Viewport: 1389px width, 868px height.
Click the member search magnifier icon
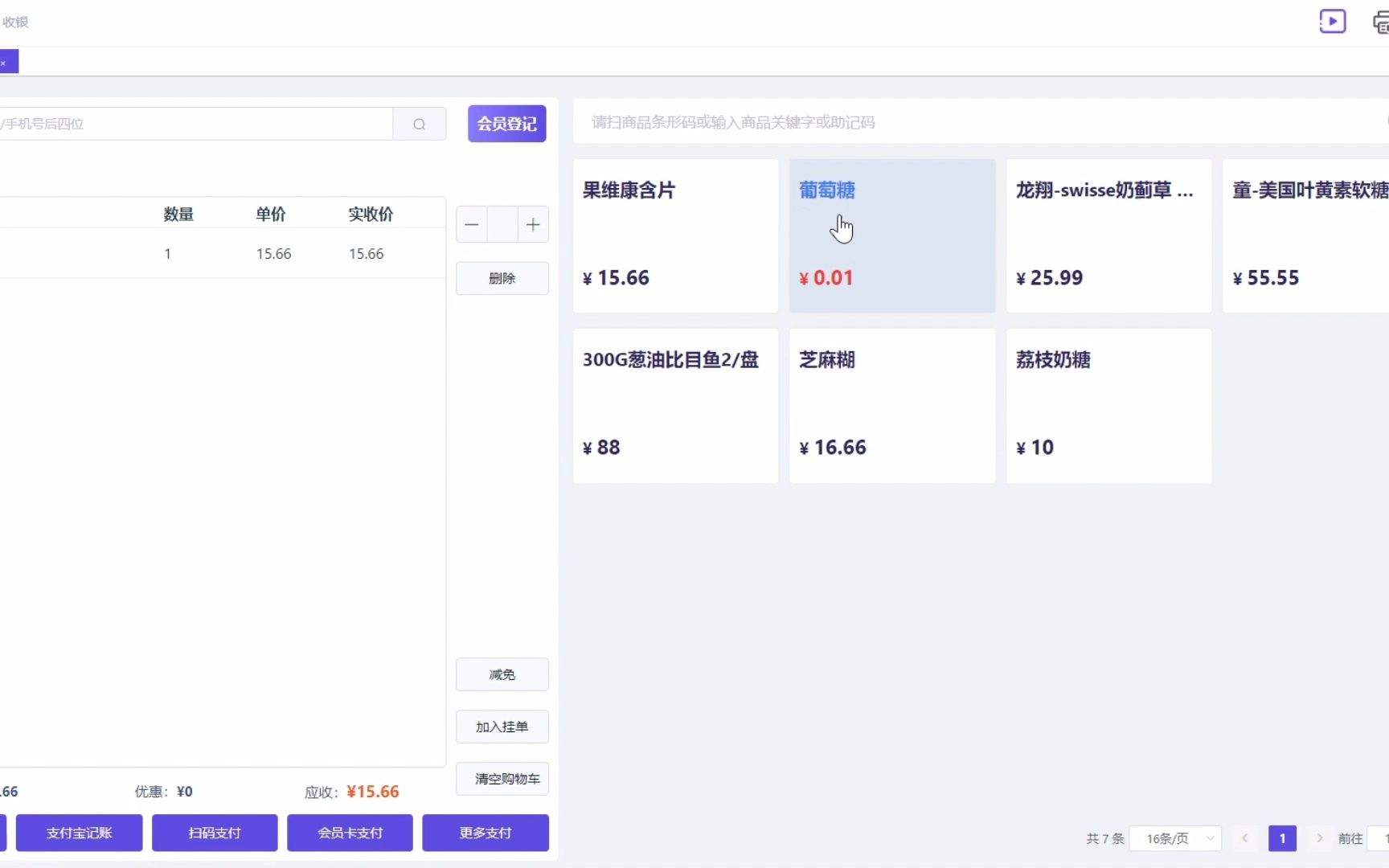click(x=419, y=124)
